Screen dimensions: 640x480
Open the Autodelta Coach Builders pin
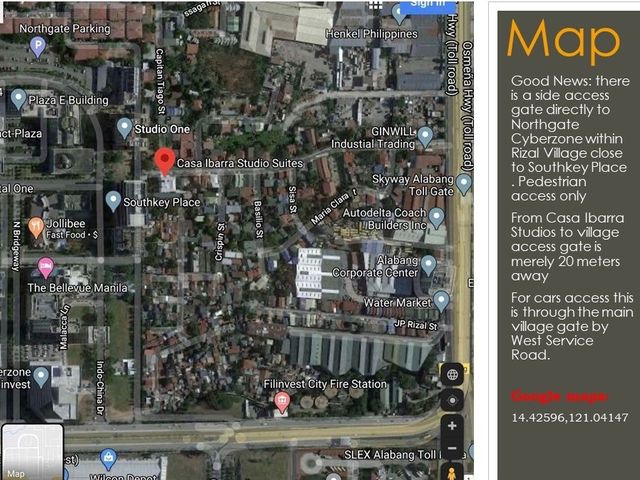[436, 218]
